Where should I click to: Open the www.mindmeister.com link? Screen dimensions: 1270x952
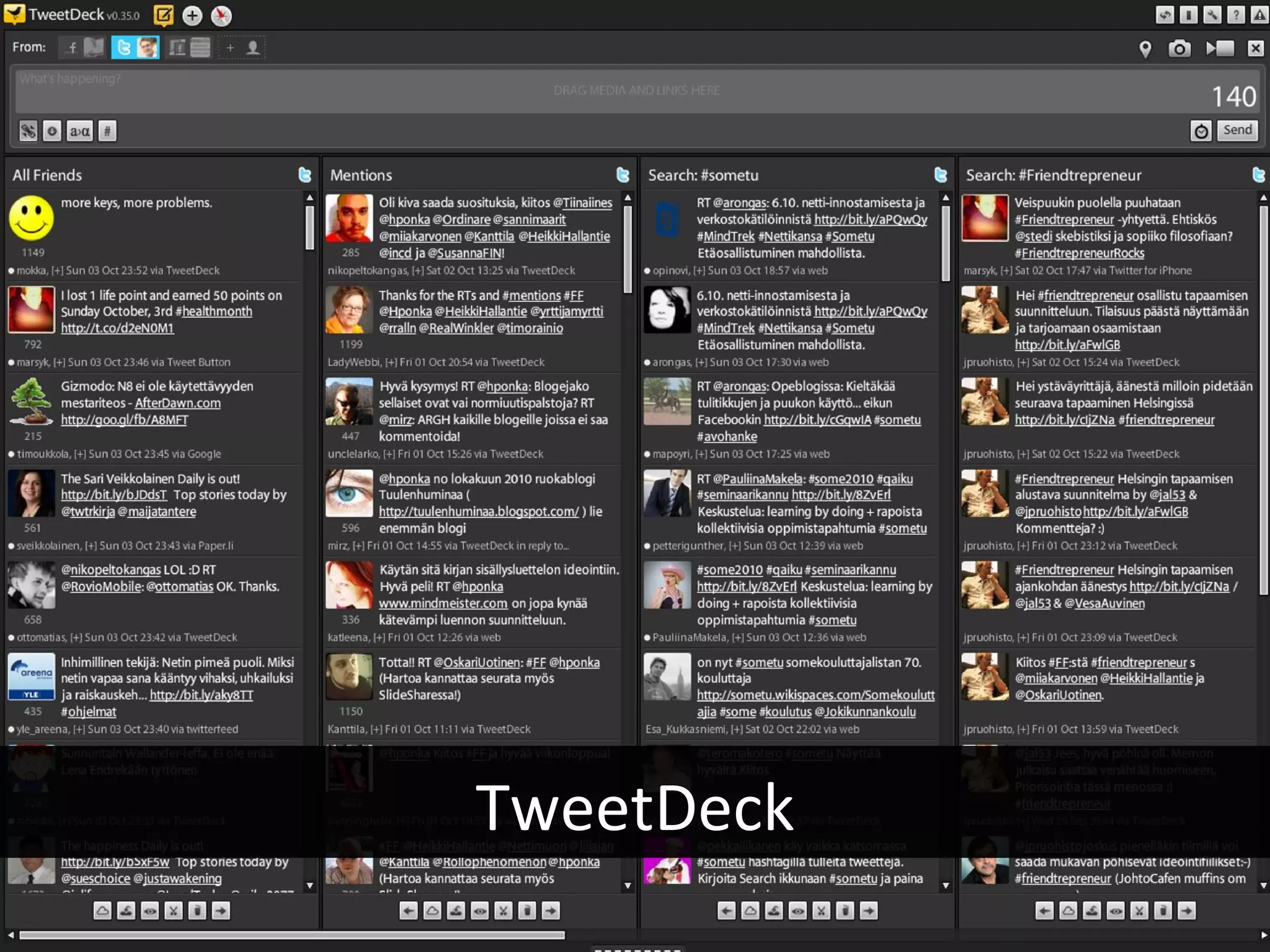click(443, 604)
